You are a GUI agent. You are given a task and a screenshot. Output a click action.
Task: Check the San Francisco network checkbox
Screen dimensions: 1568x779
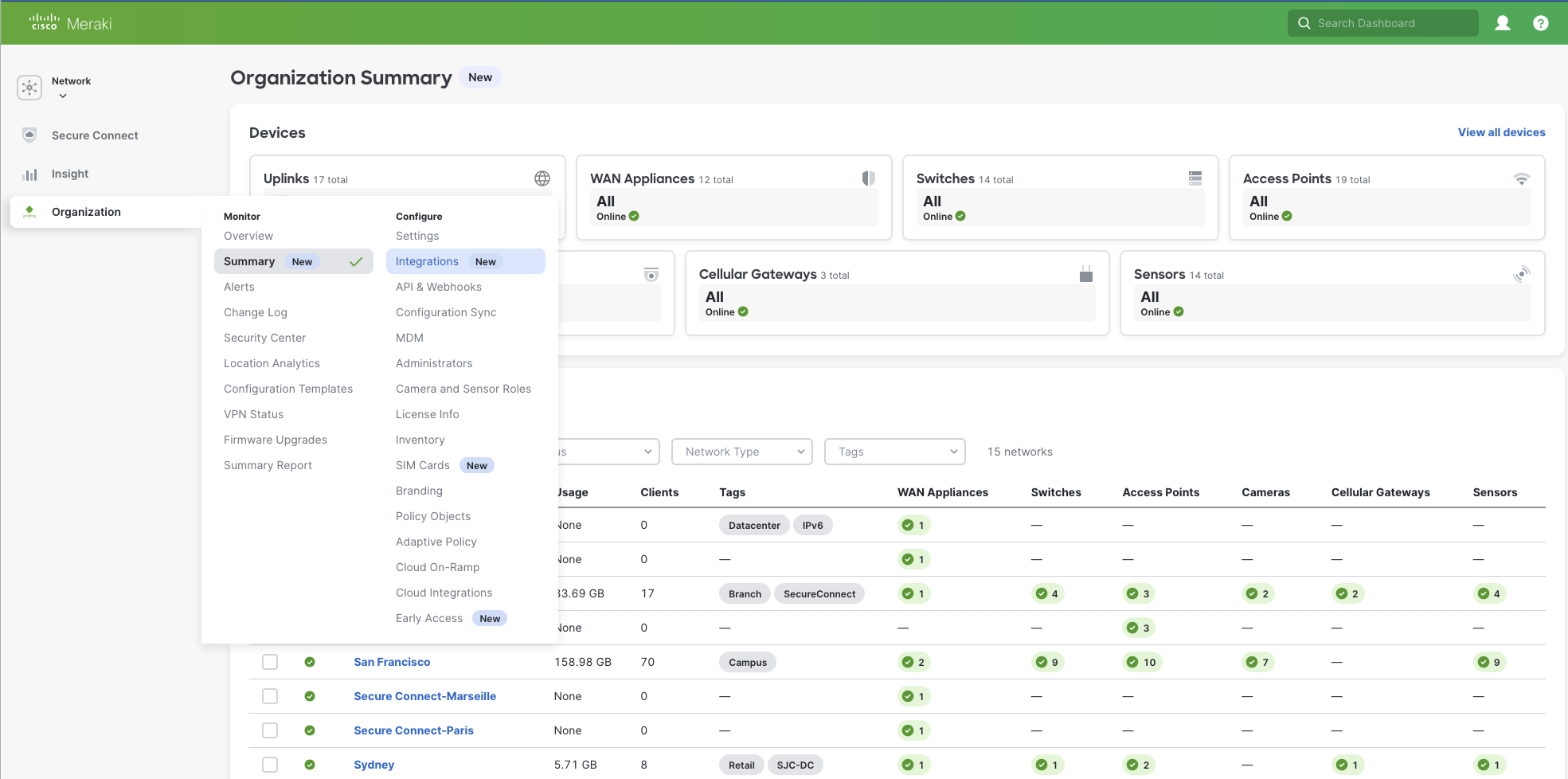click(x=270, y=662)
